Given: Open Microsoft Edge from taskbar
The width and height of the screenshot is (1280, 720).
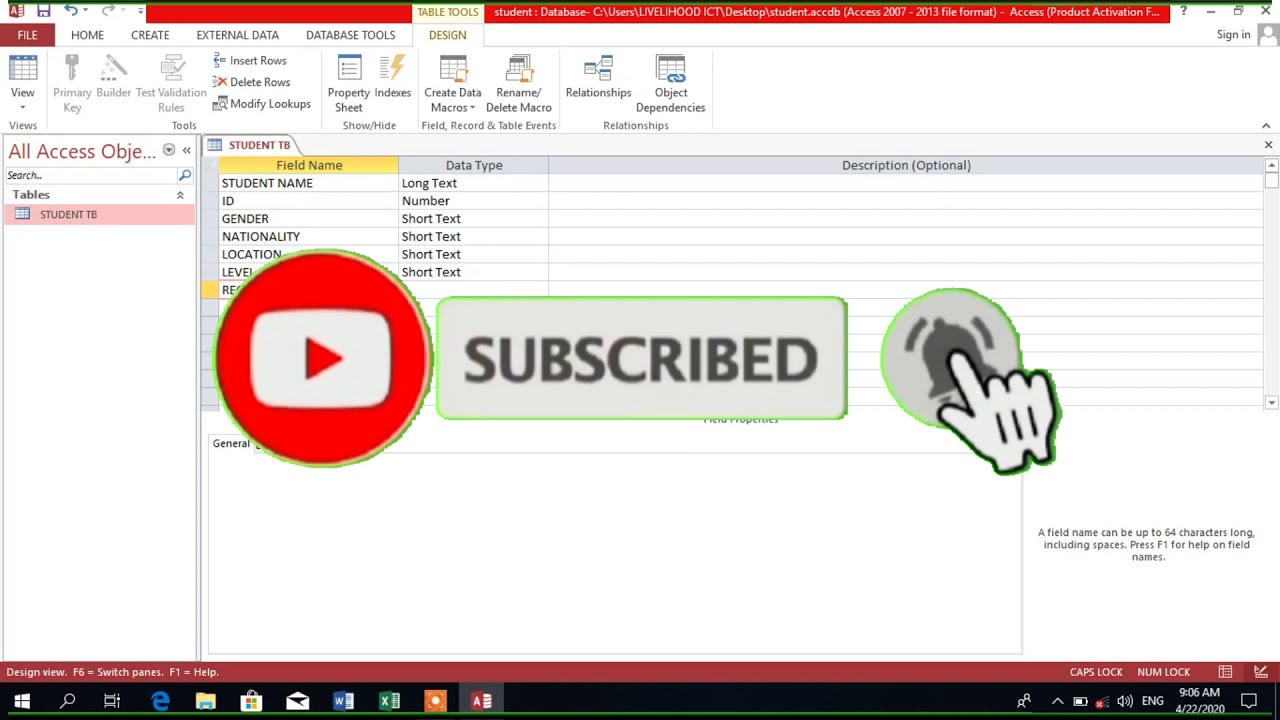Looking at the screenshot, I should [160, 701].
